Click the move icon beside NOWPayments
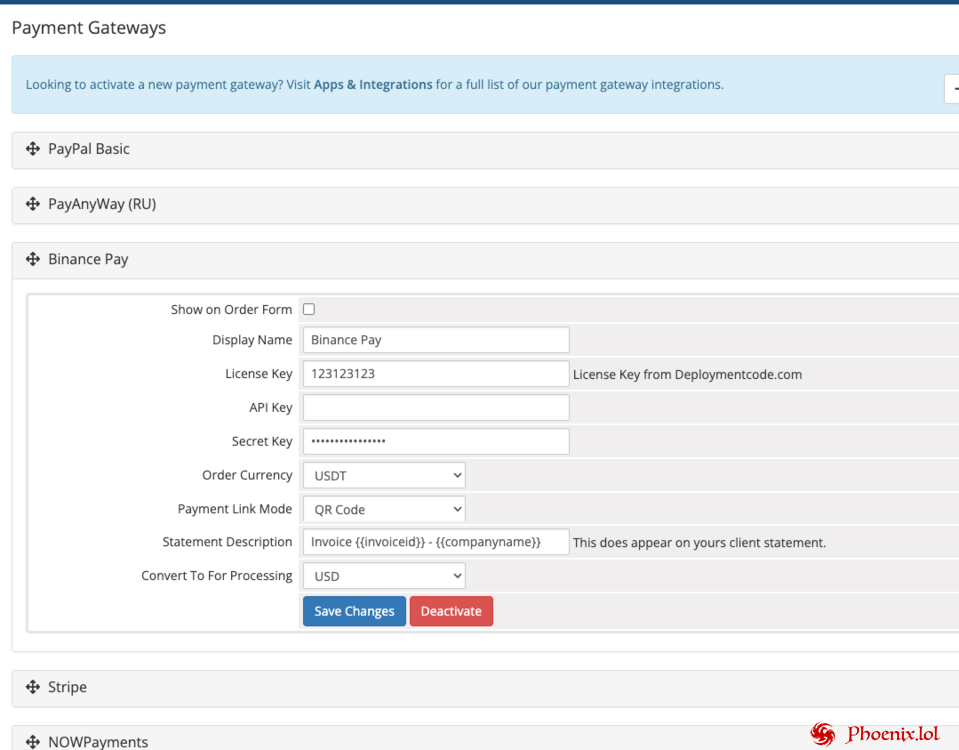The height and width of the screenshot is (750, 959). point(33,741)
